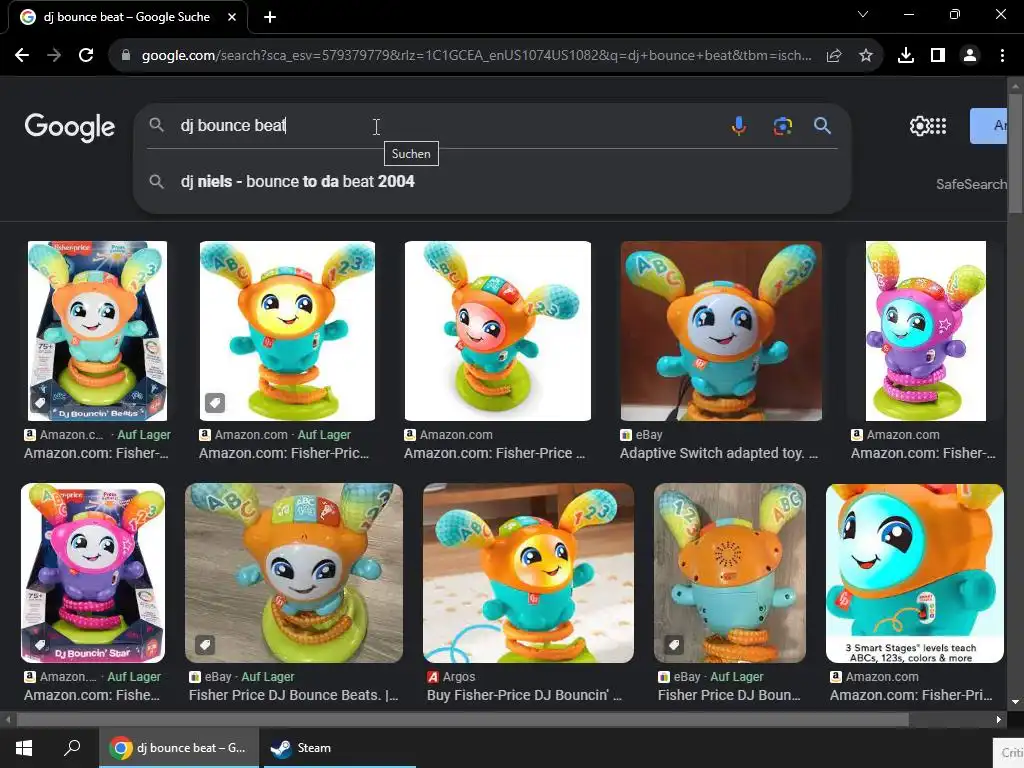The image size is (1024, 768).
Task: Click 'Adaptive Switch adapted toy' link
Action: point(718,453)
